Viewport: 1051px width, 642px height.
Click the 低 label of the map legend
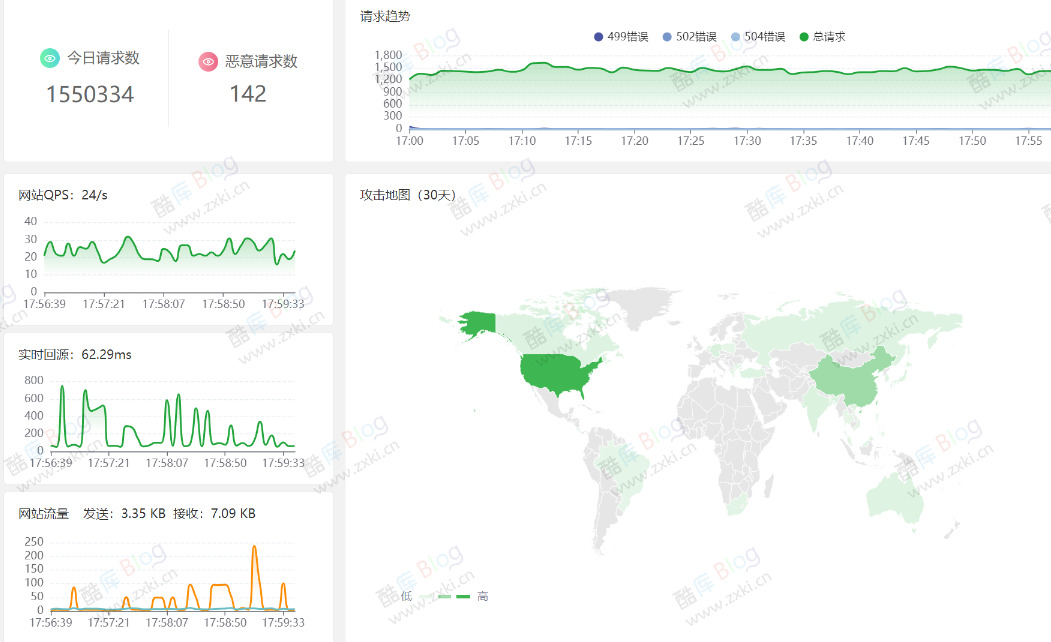click(406, 596)
